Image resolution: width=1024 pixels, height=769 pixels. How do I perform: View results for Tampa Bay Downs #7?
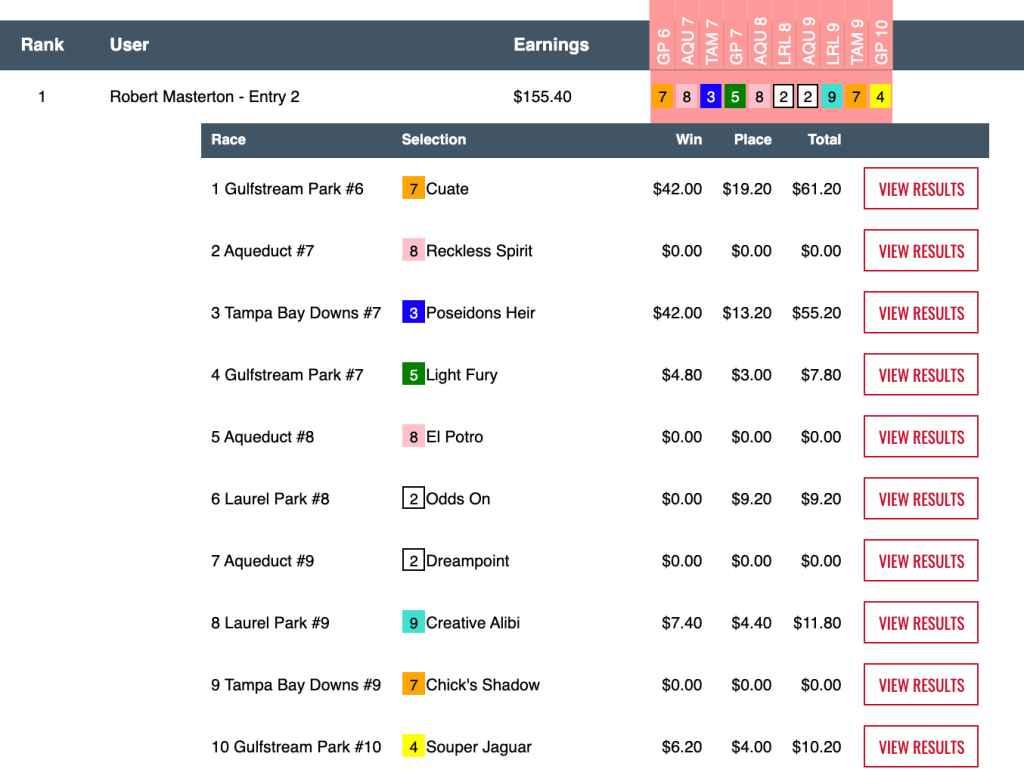[920, 313]
